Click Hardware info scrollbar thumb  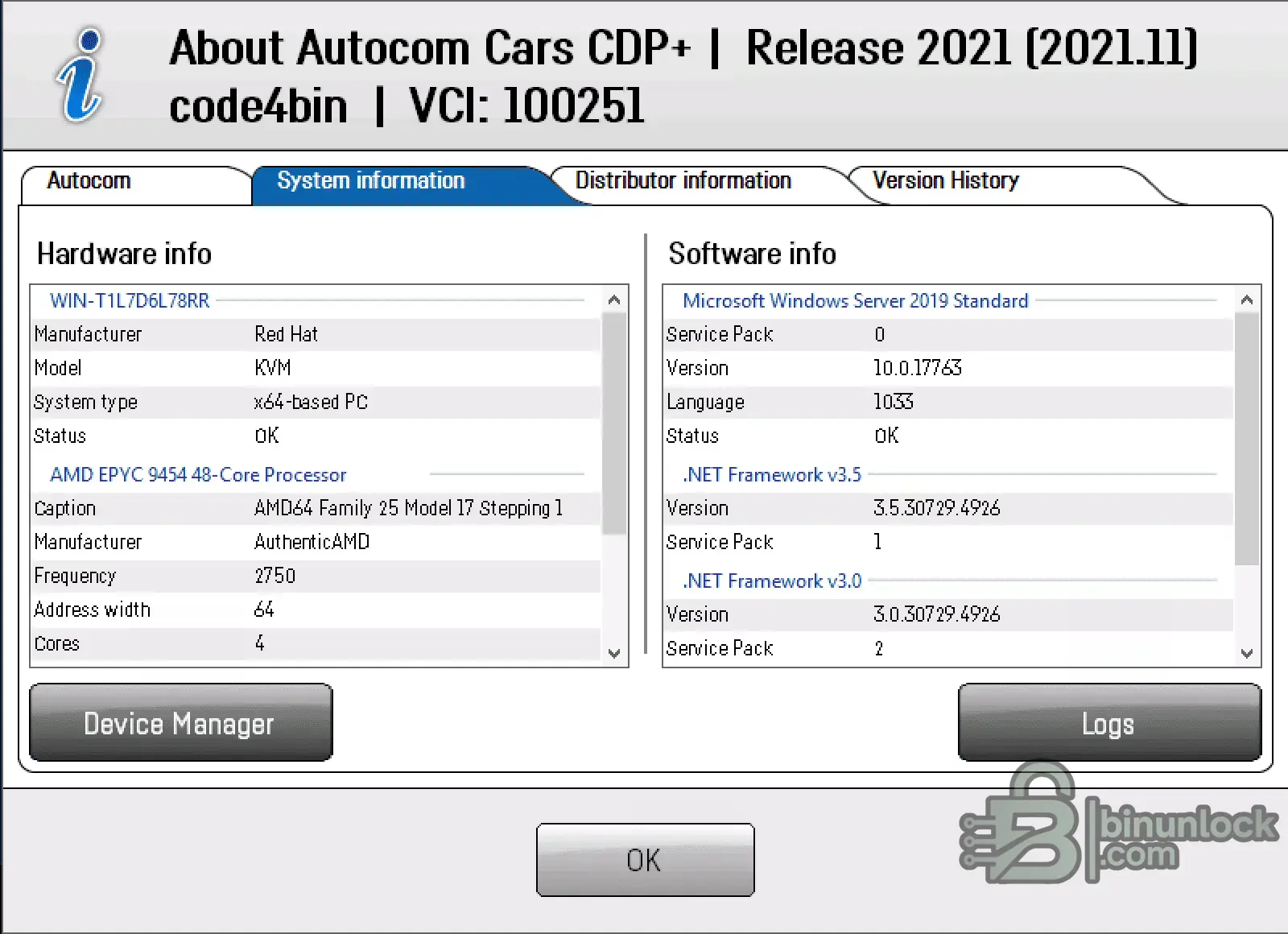614,424
